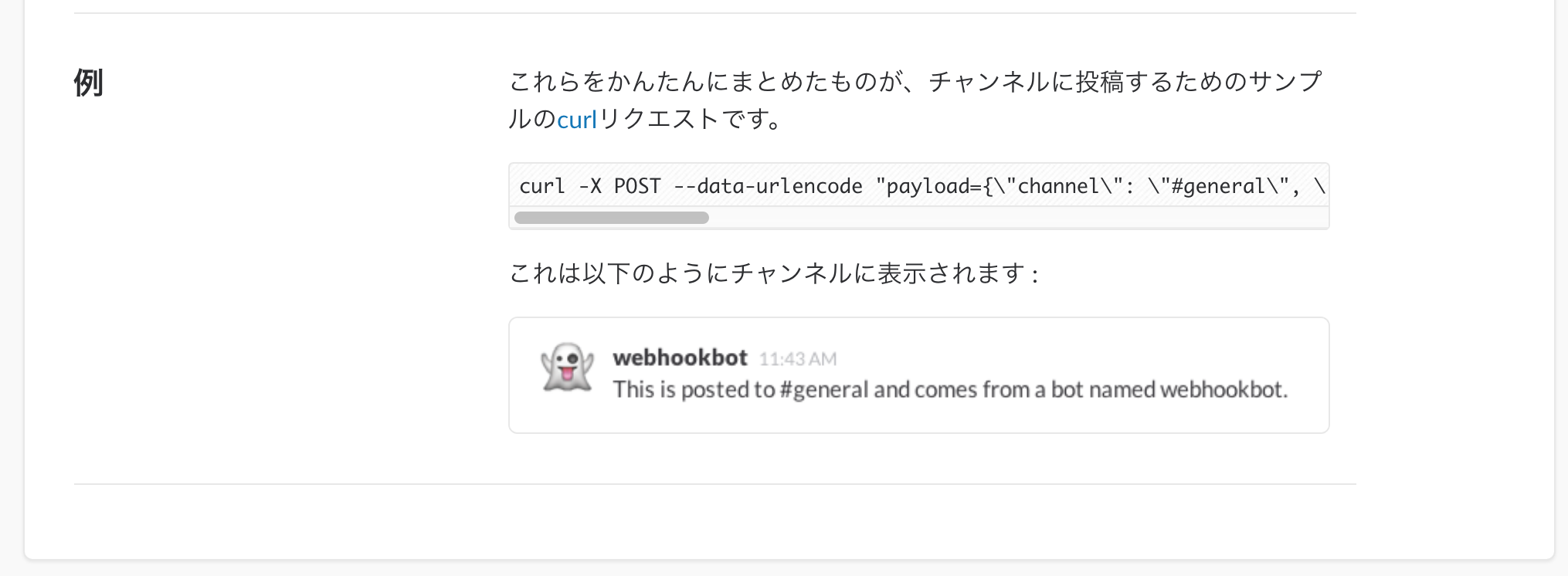Viewport: 1568px width, 576px height.
Task: Select the payload={\"channel\" text in code
Action: tap(996, 185)
